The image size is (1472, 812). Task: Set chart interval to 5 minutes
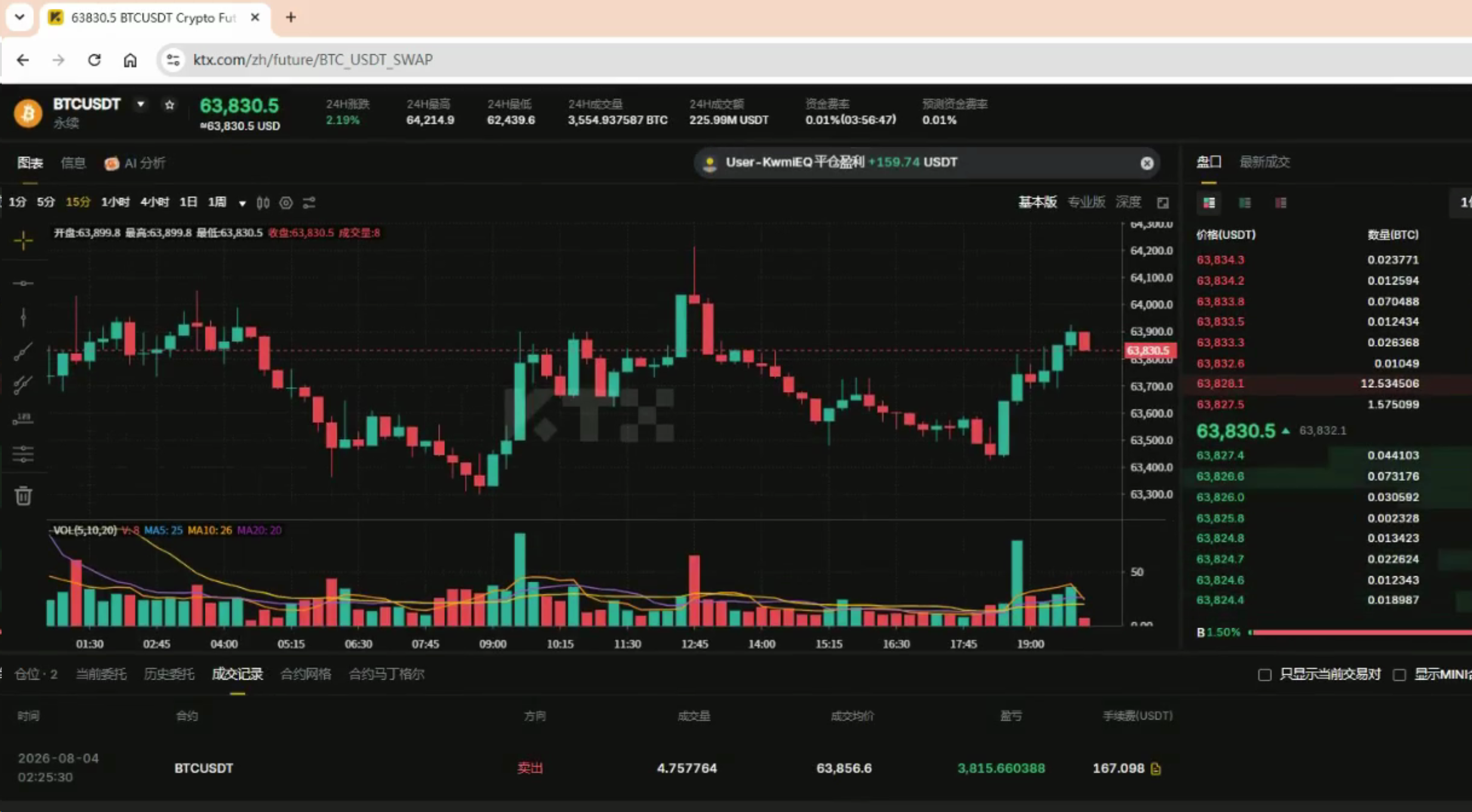tap(46, 202)
